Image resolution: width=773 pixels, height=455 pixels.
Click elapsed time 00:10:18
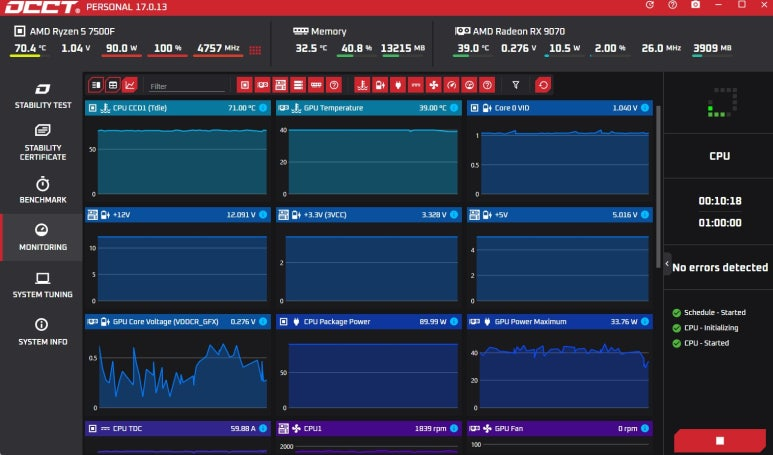point(720,201)
